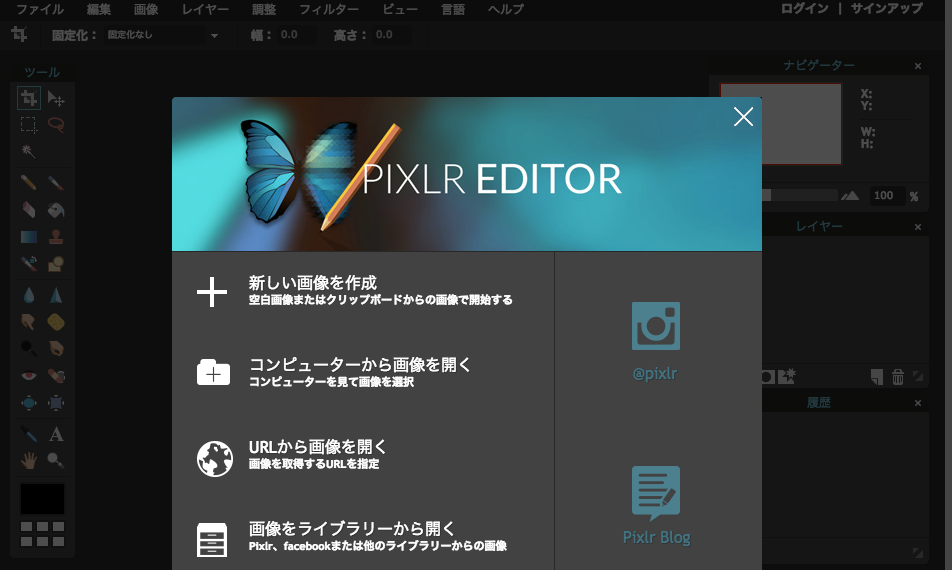
Task: Select the Eraser tool
Action: click(29, 209)
